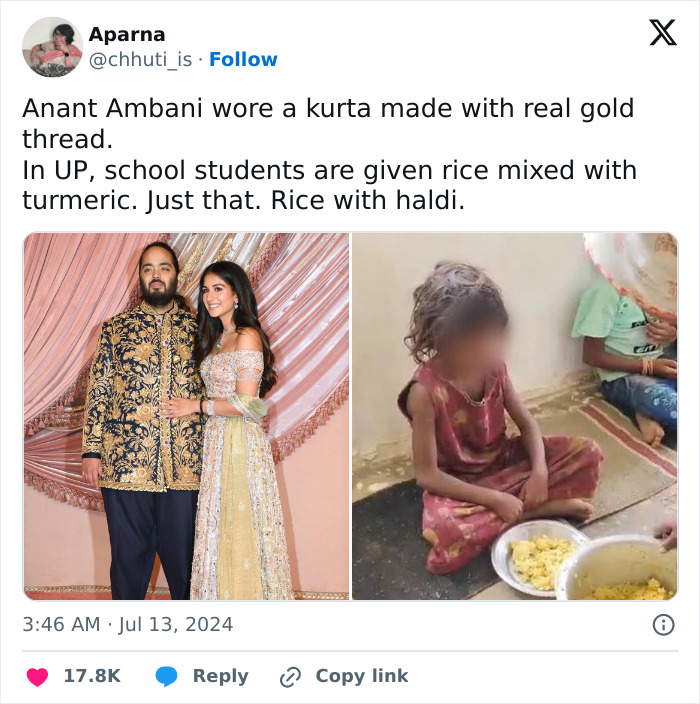Click the blue reply speech bubble icon
The image size is (700, 704).
pos(167,676)
